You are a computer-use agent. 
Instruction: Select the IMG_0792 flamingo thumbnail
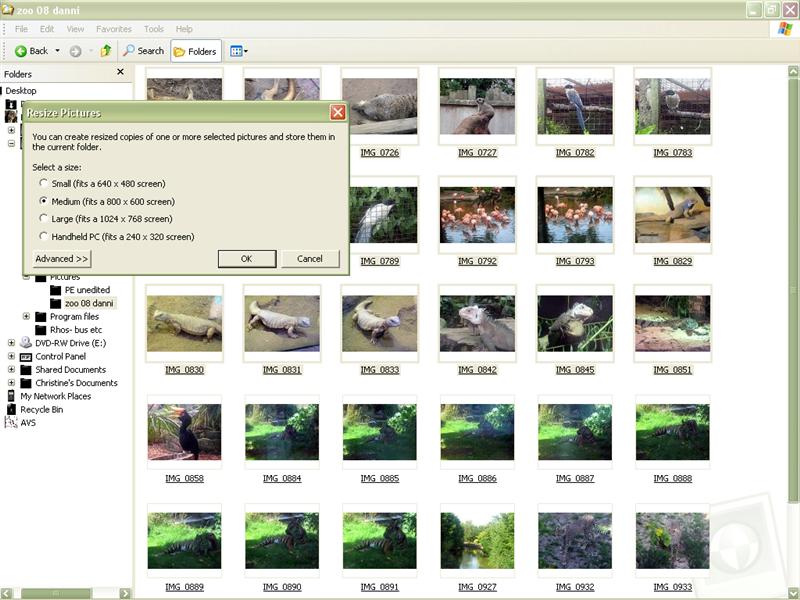point(477,214)
